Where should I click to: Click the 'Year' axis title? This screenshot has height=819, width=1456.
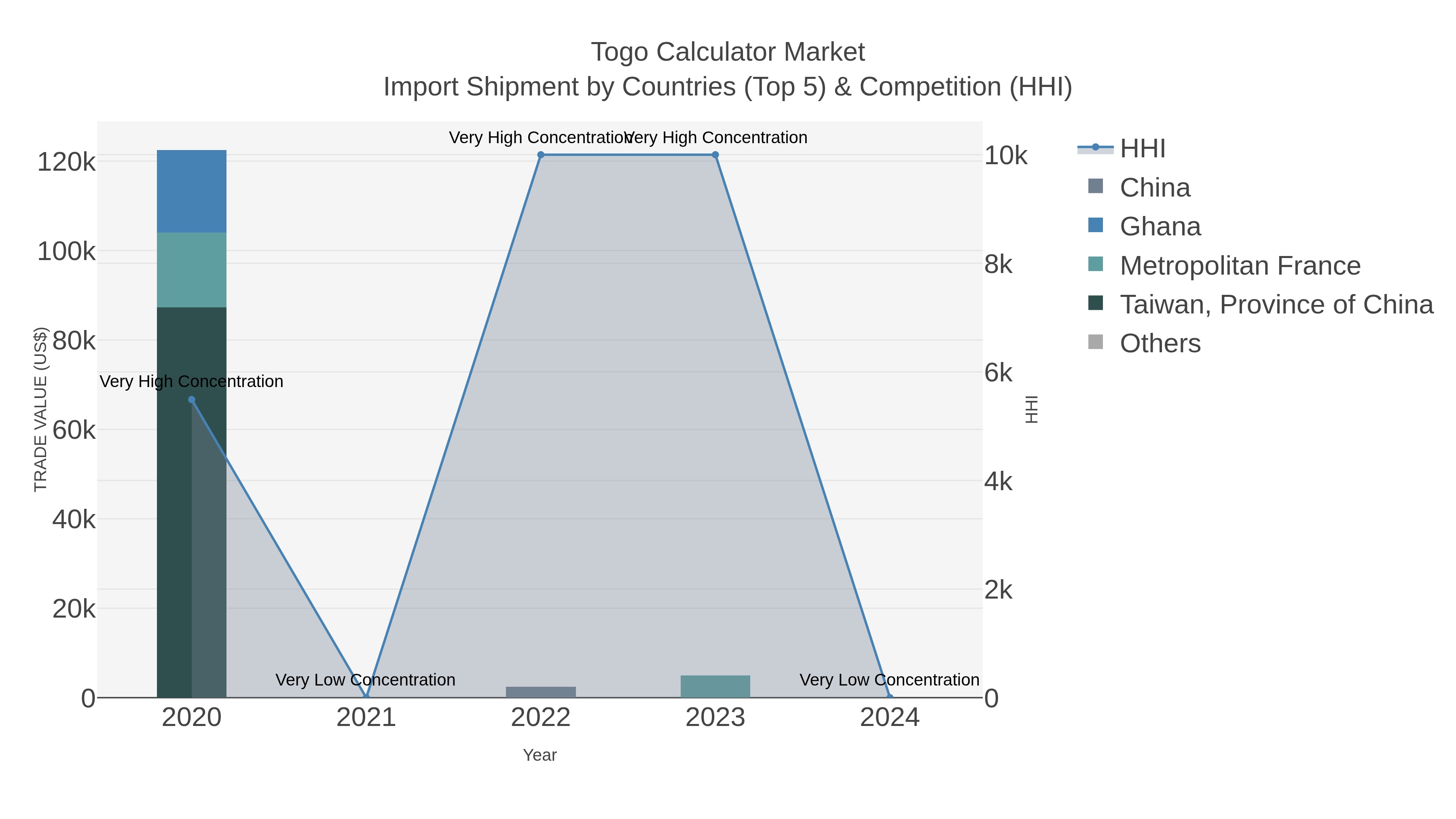[540, 755]
